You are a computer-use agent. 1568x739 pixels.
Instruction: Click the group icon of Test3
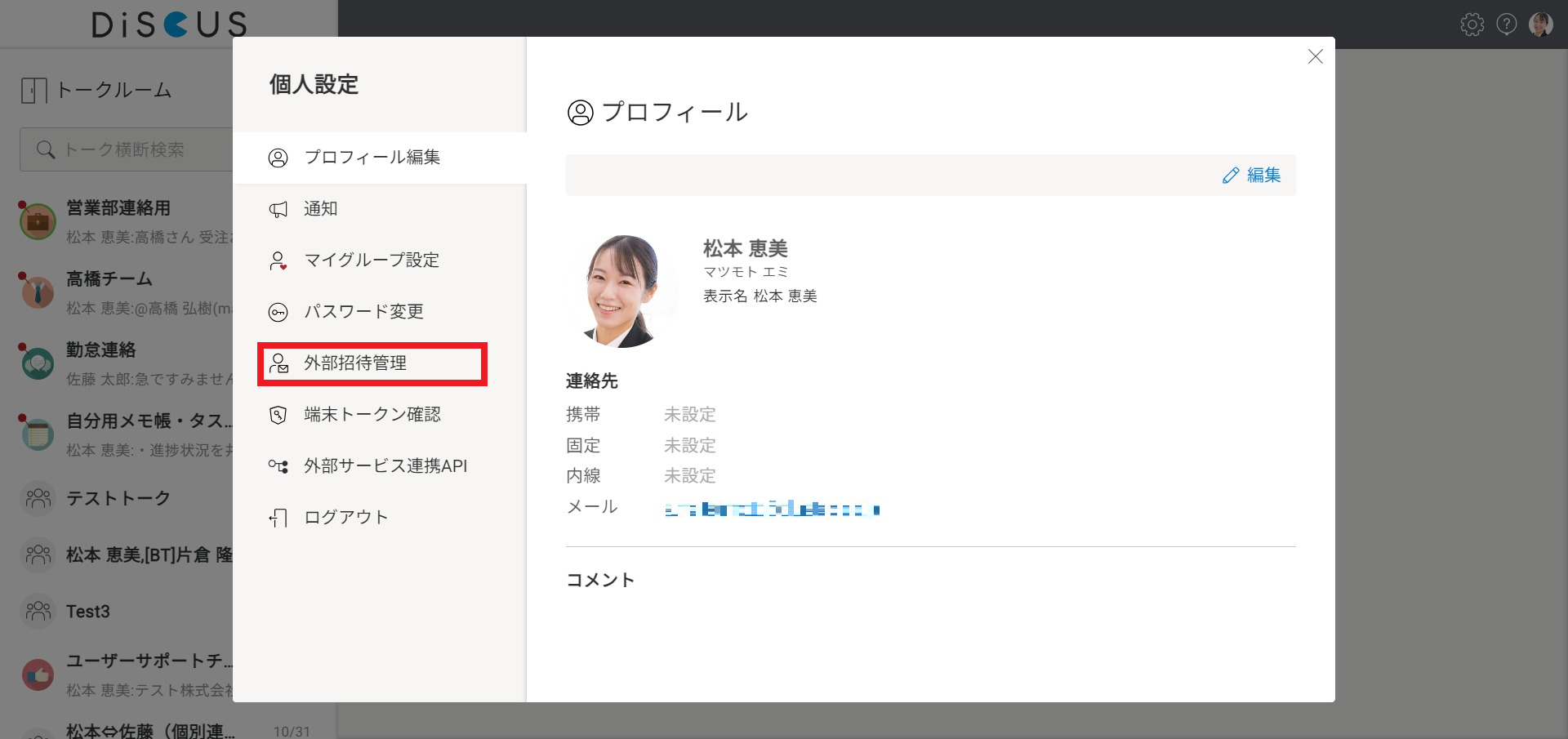coord(38,611)
